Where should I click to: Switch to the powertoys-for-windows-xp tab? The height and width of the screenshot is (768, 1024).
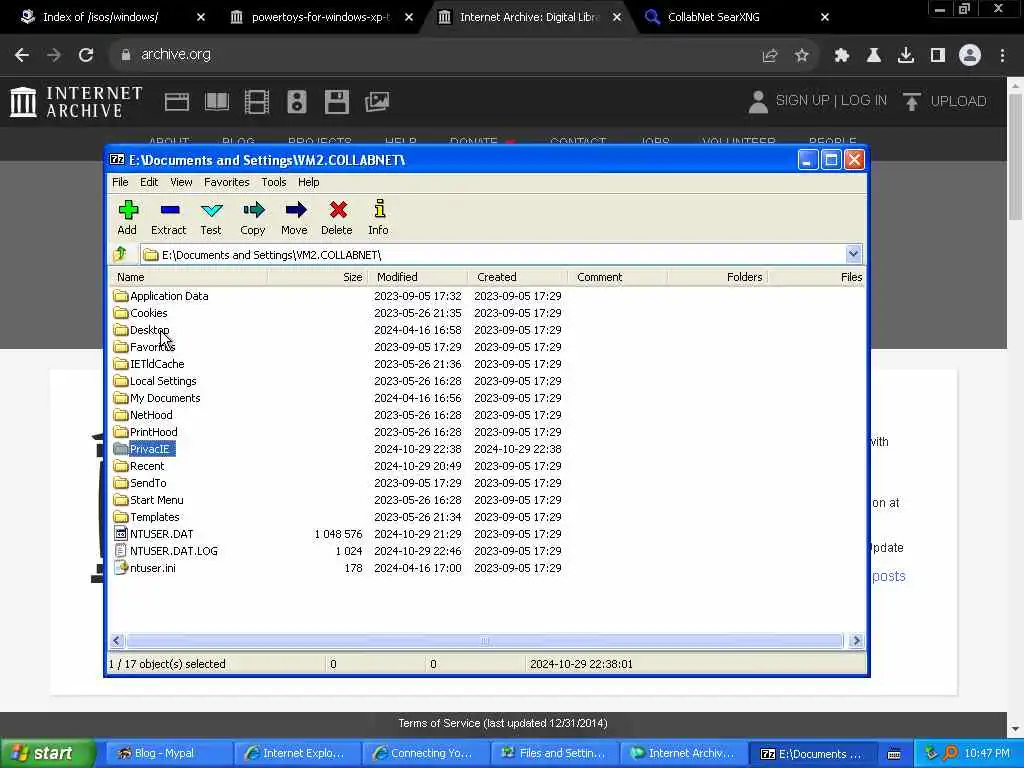click(x=321, y=17)
